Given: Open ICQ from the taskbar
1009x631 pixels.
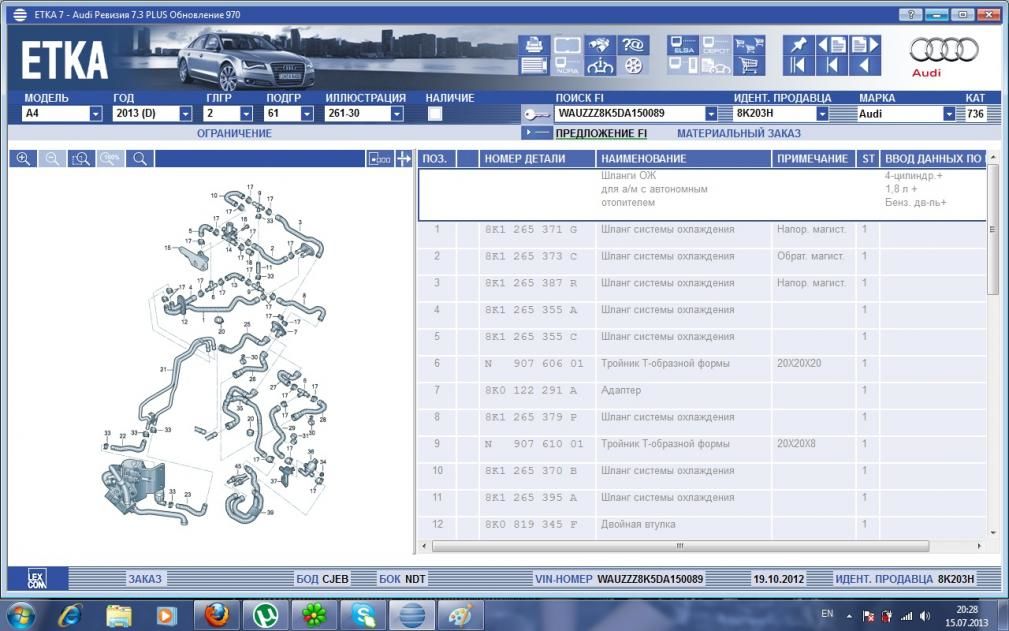Looking at the screenshot, I should click(x=315, y=616).
